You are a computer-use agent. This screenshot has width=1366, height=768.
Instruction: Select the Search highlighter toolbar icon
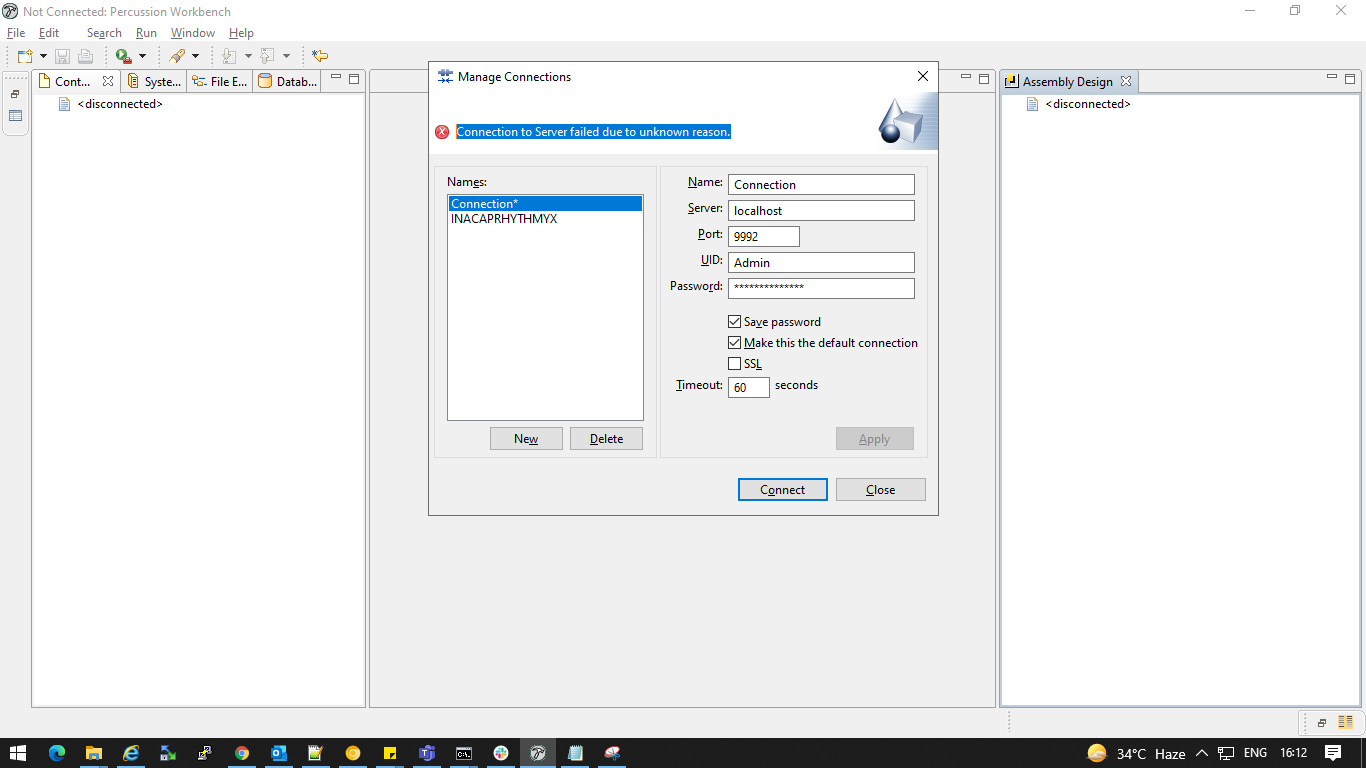[178, 55]
